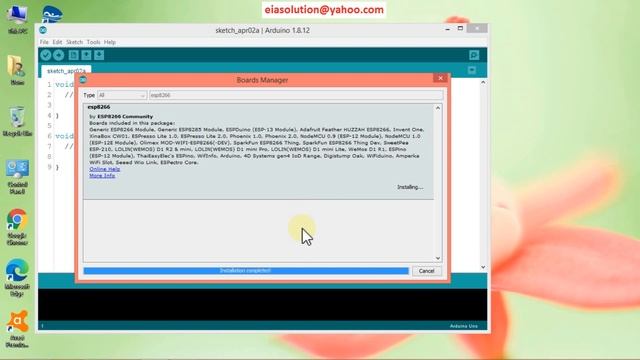
Task: Open the File menu
Action: point(44,42)
